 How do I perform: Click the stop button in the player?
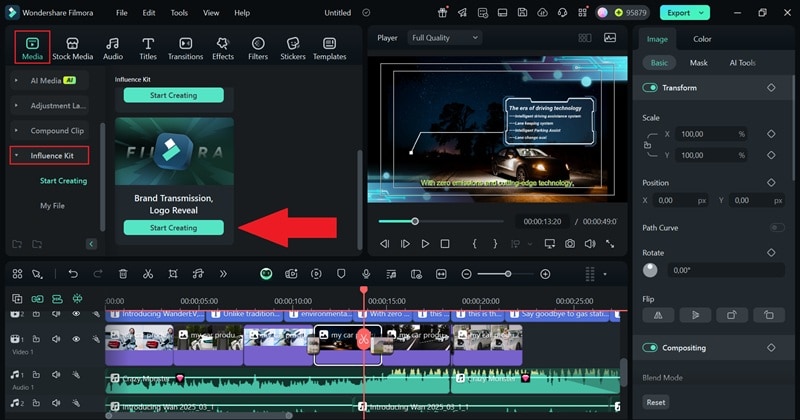[x=445, y=244]
